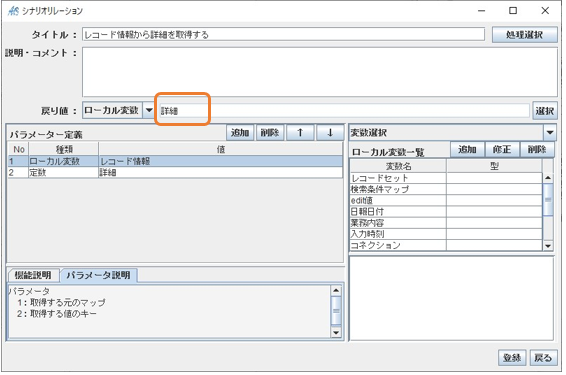
Task: Click the No column header
Action: click(x=18, y=149)
